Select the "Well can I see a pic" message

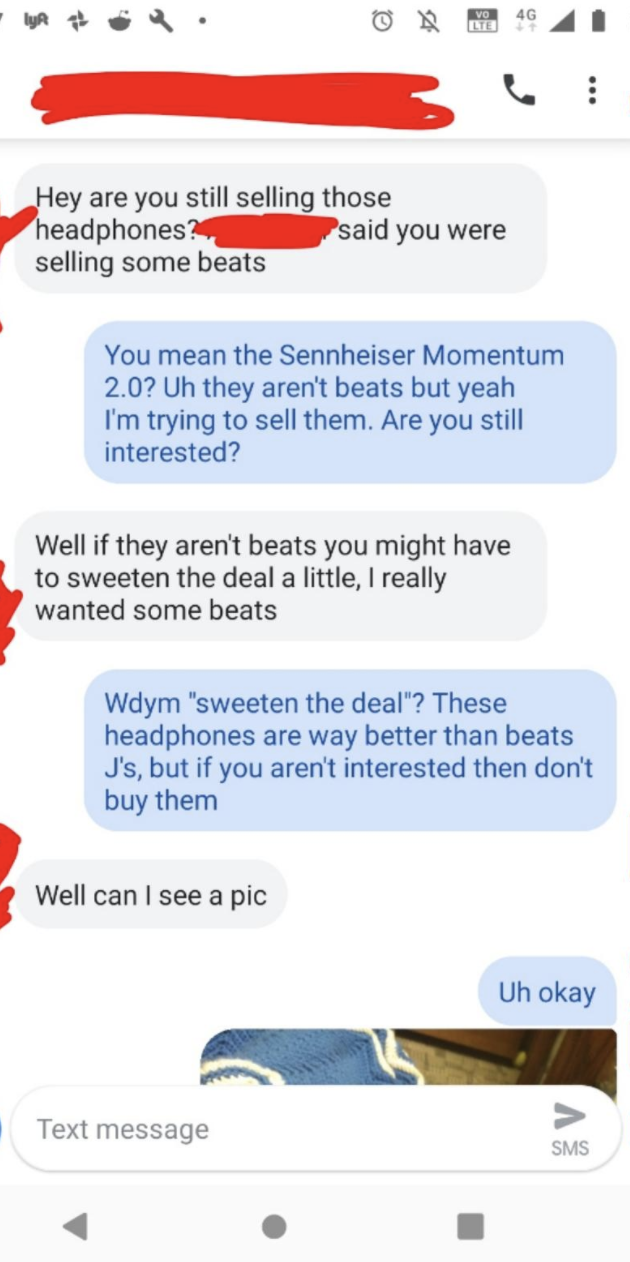pyautogui.click(x=151, y=894)
